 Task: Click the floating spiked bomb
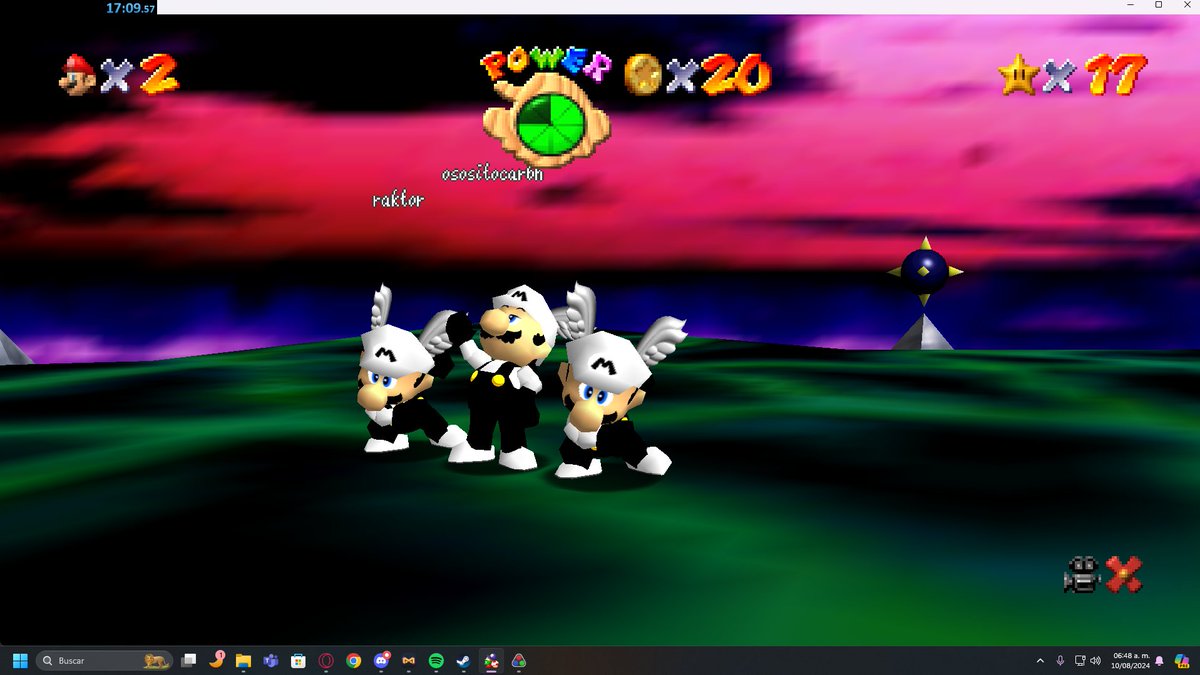925,269
